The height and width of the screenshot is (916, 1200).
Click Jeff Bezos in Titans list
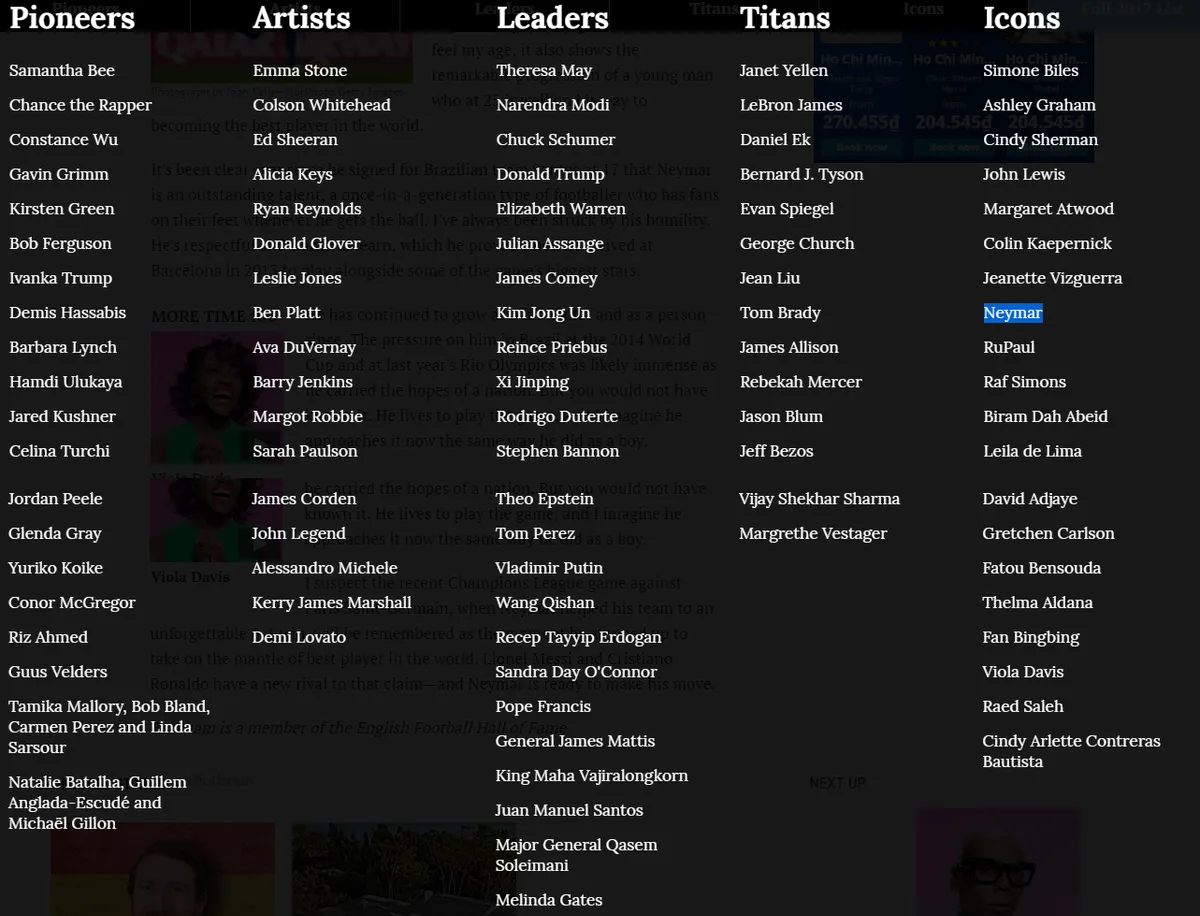[x=777, y=451]
